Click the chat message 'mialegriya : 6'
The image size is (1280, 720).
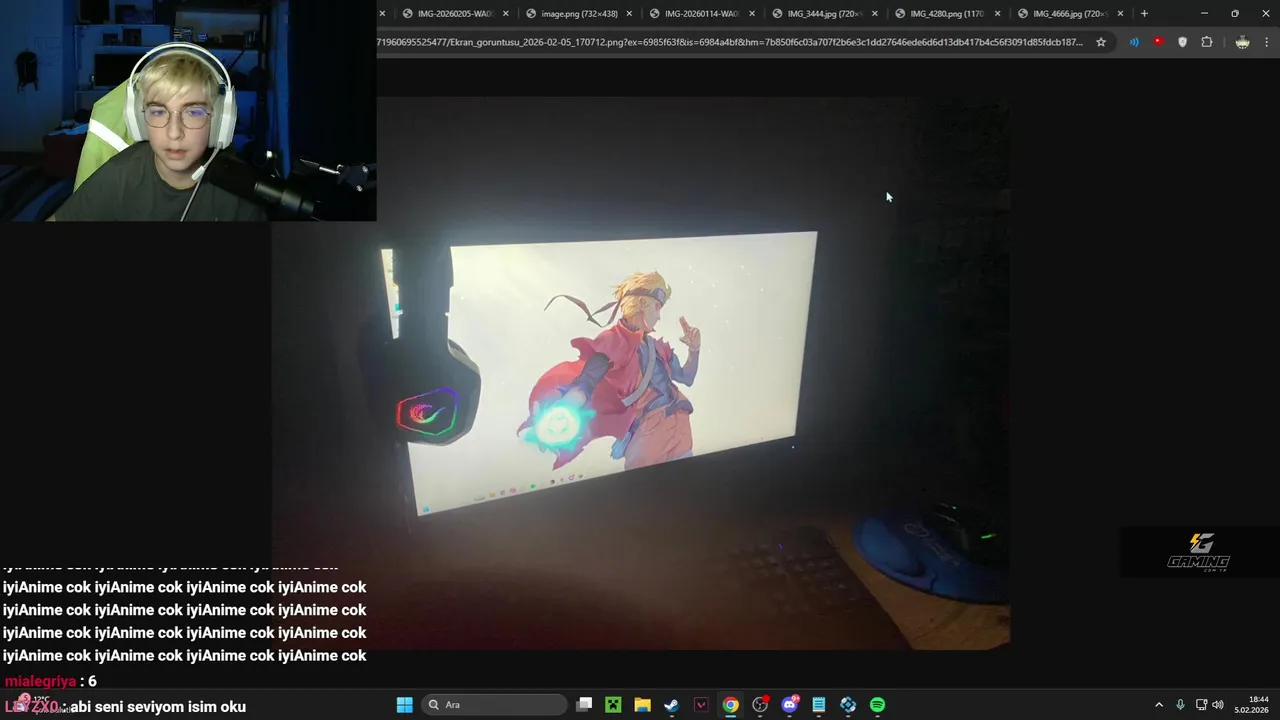(51, 681)
